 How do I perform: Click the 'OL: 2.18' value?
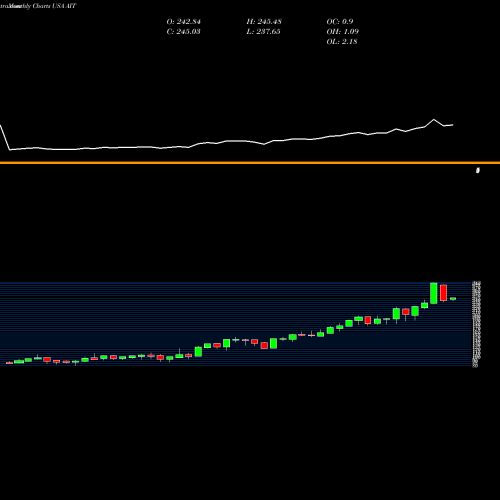(342, 42)
